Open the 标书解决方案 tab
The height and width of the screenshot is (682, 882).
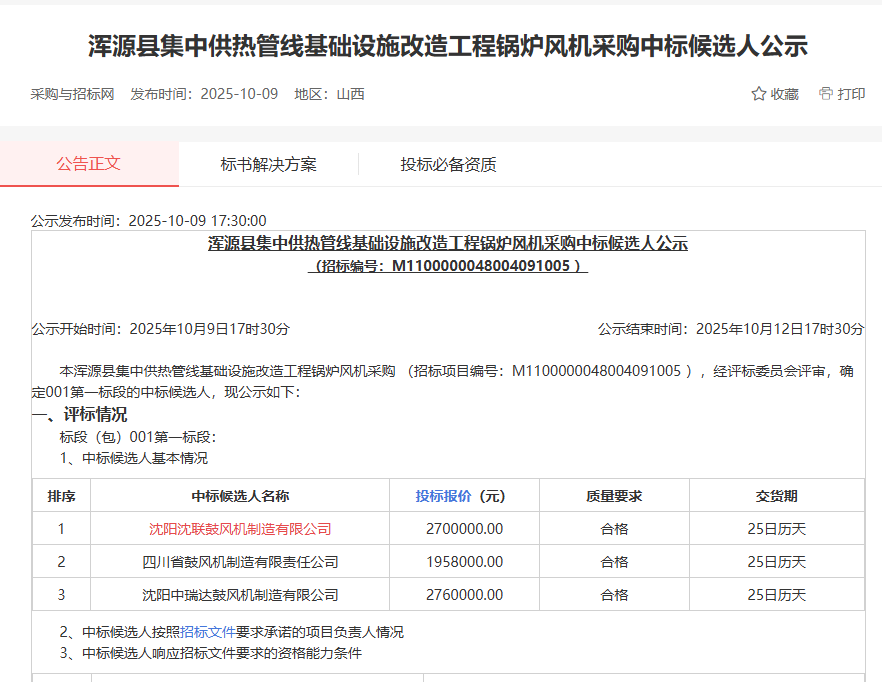(x=268, y=164)
